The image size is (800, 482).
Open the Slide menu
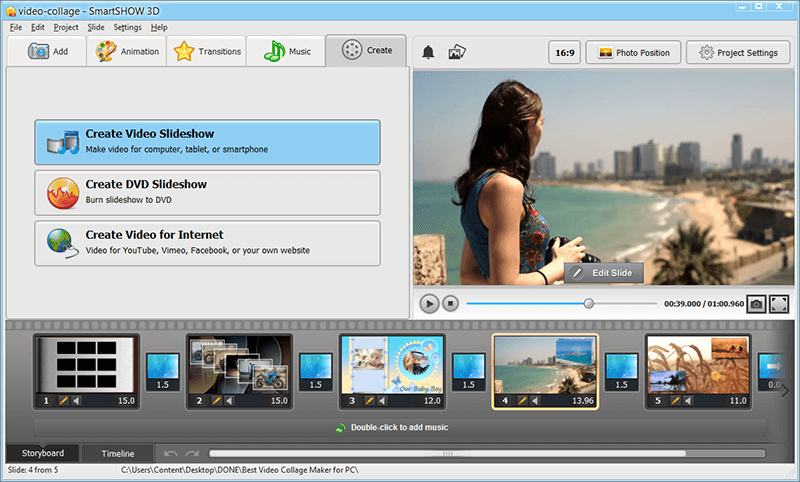[95, 27]
